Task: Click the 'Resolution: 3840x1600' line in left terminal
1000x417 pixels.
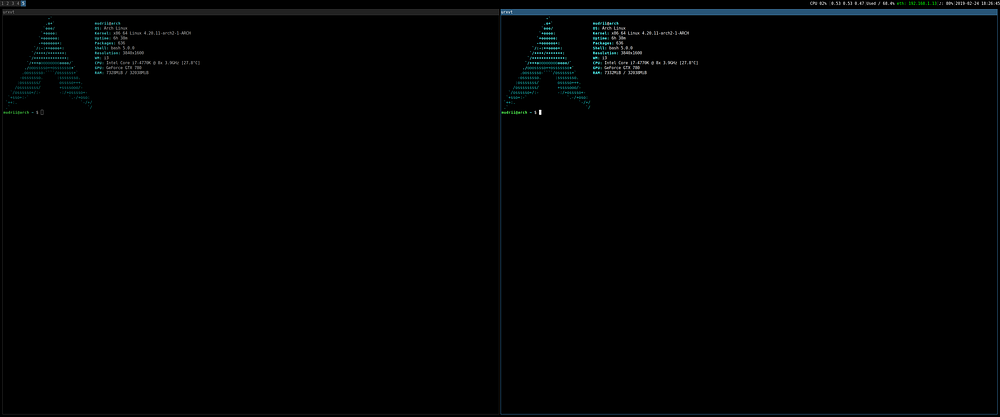Action: click(119, 53)
